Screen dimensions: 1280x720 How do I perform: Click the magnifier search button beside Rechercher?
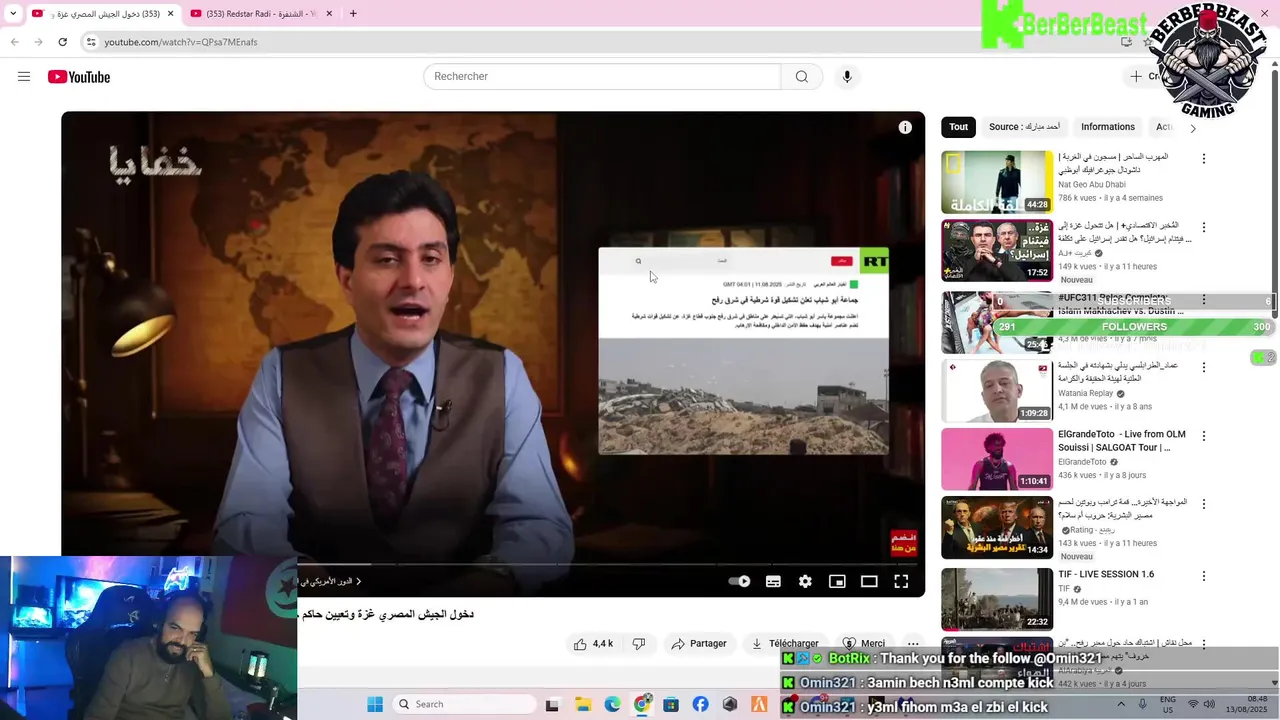click(x=801, y=77)
